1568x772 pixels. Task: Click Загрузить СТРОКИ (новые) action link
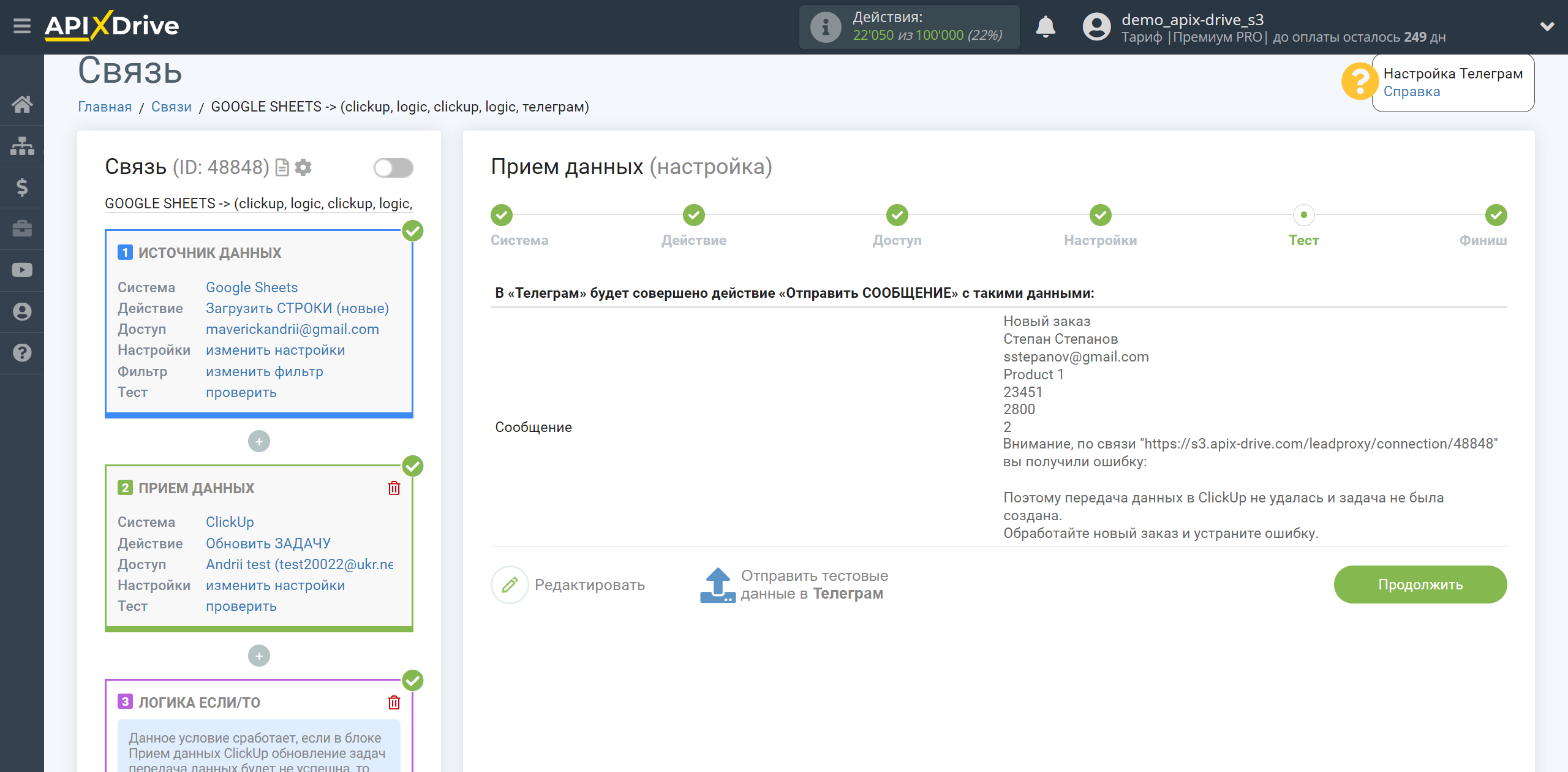coord(297,308)
